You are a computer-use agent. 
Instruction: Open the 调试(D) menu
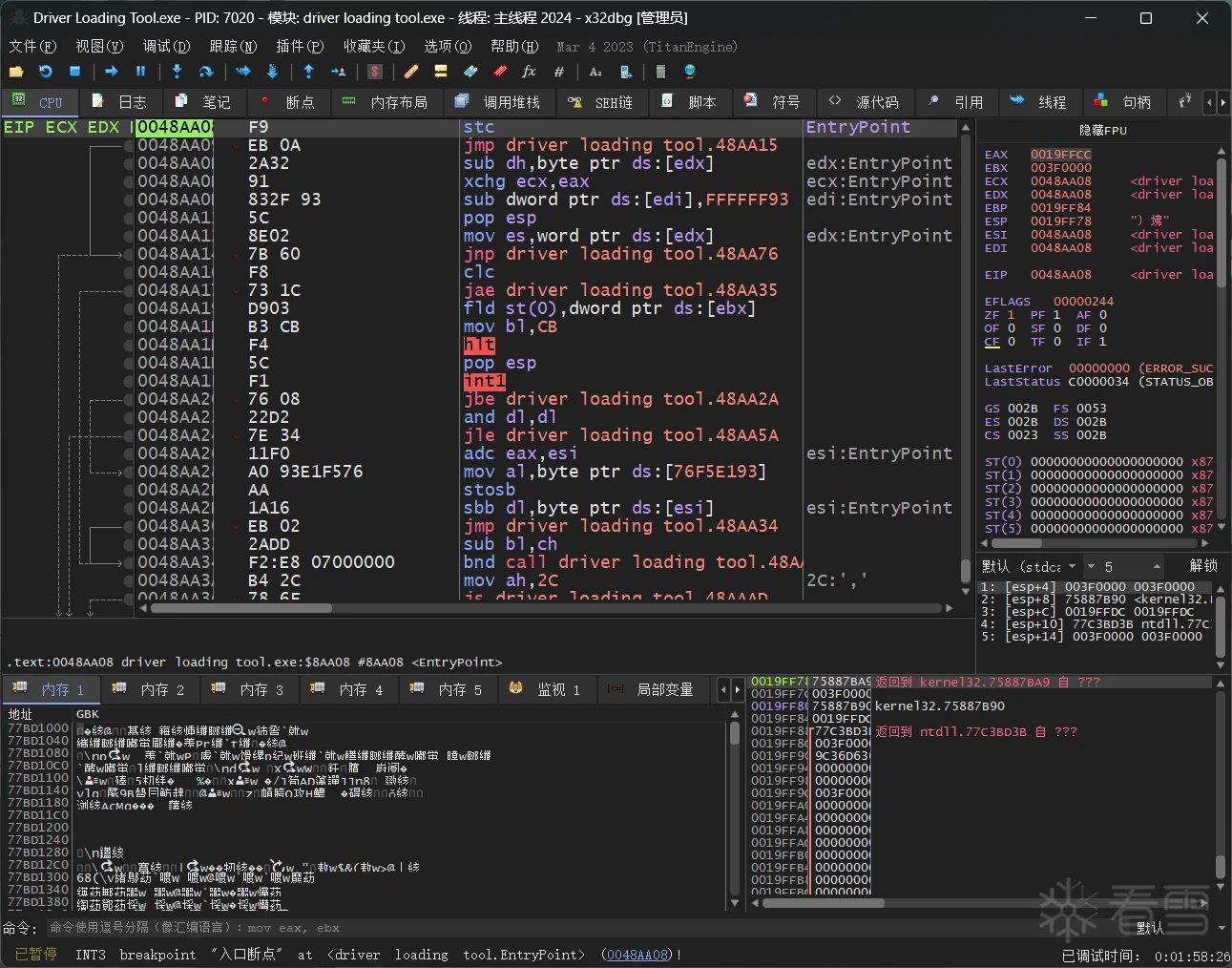166,47
